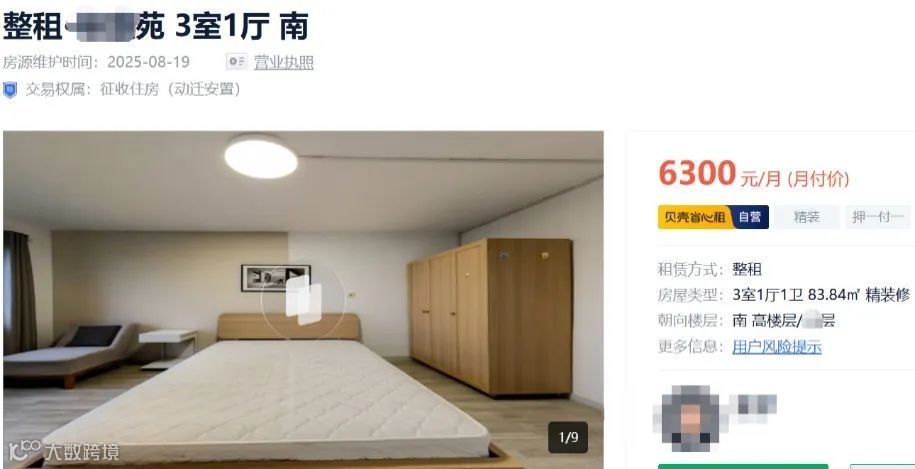Click the 交易权属 征收住房 text
The height and width of the screenshot is (469, 915).
(x=133, y=90)
